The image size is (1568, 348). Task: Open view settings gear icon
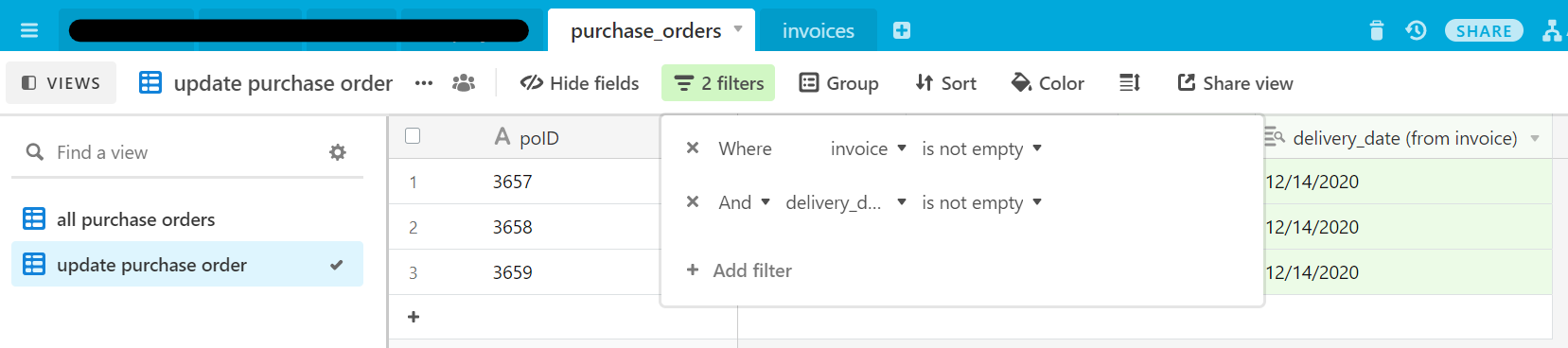click(338, 152)
